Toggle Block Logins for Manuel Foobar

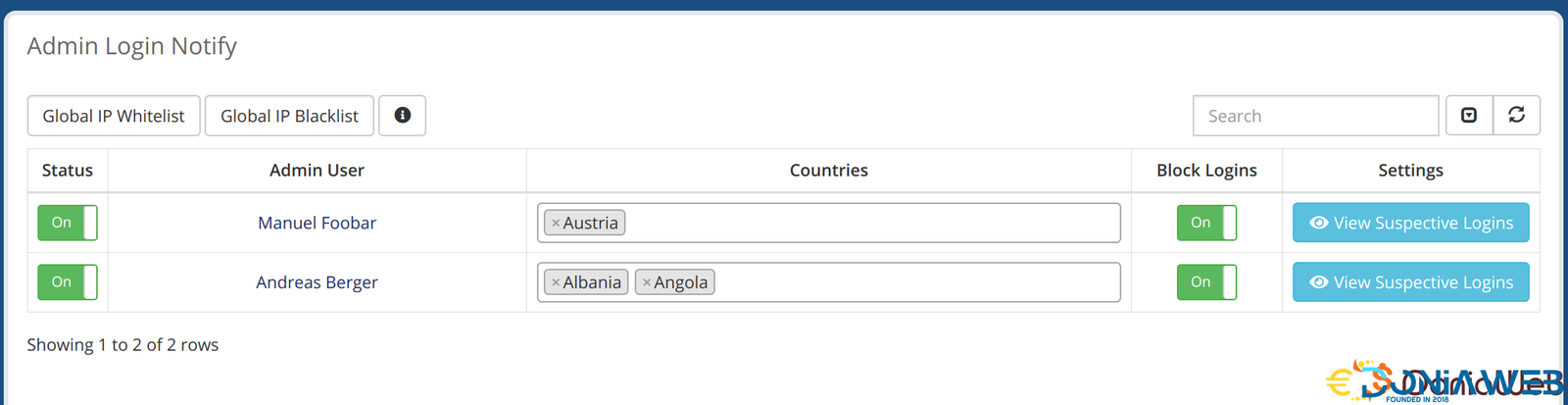(x=1205, y=223)
